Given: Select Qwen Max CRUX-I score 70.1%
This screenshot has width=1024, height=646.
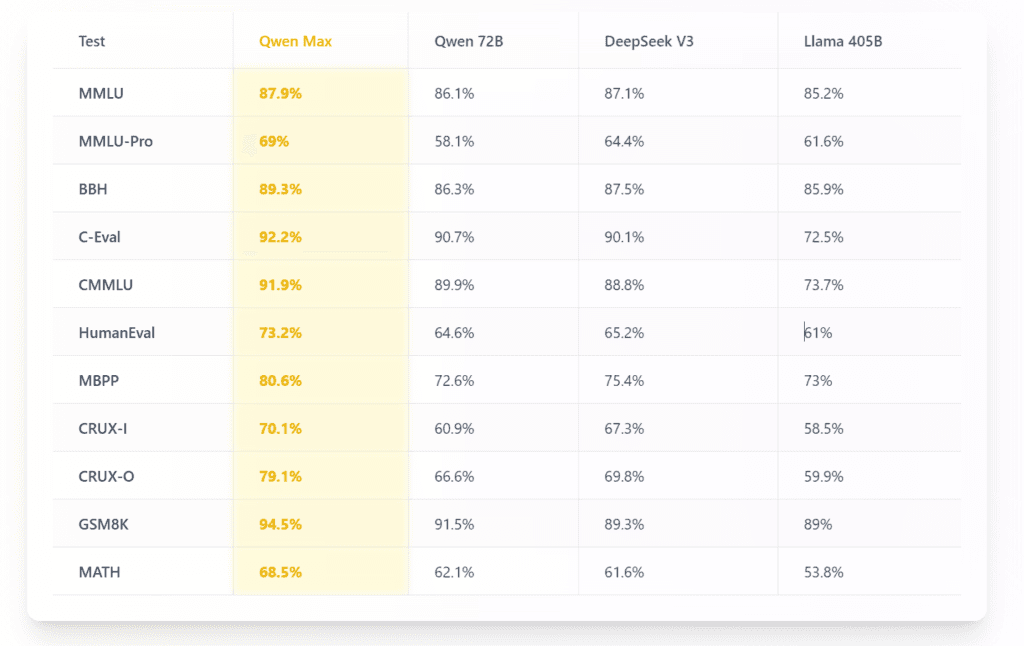Looking at the screenshot, I should pos(280,428).
